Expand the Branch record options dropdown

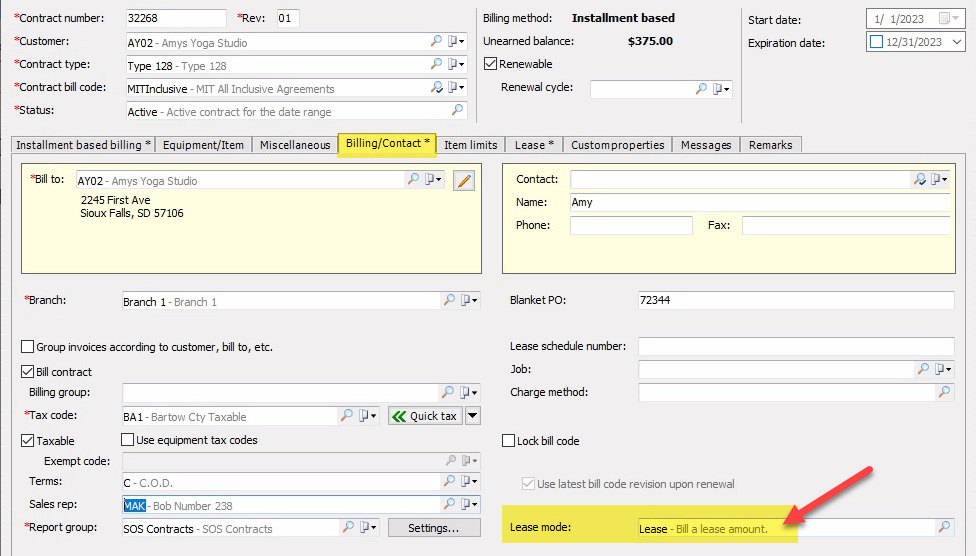(x=469, y=300)
